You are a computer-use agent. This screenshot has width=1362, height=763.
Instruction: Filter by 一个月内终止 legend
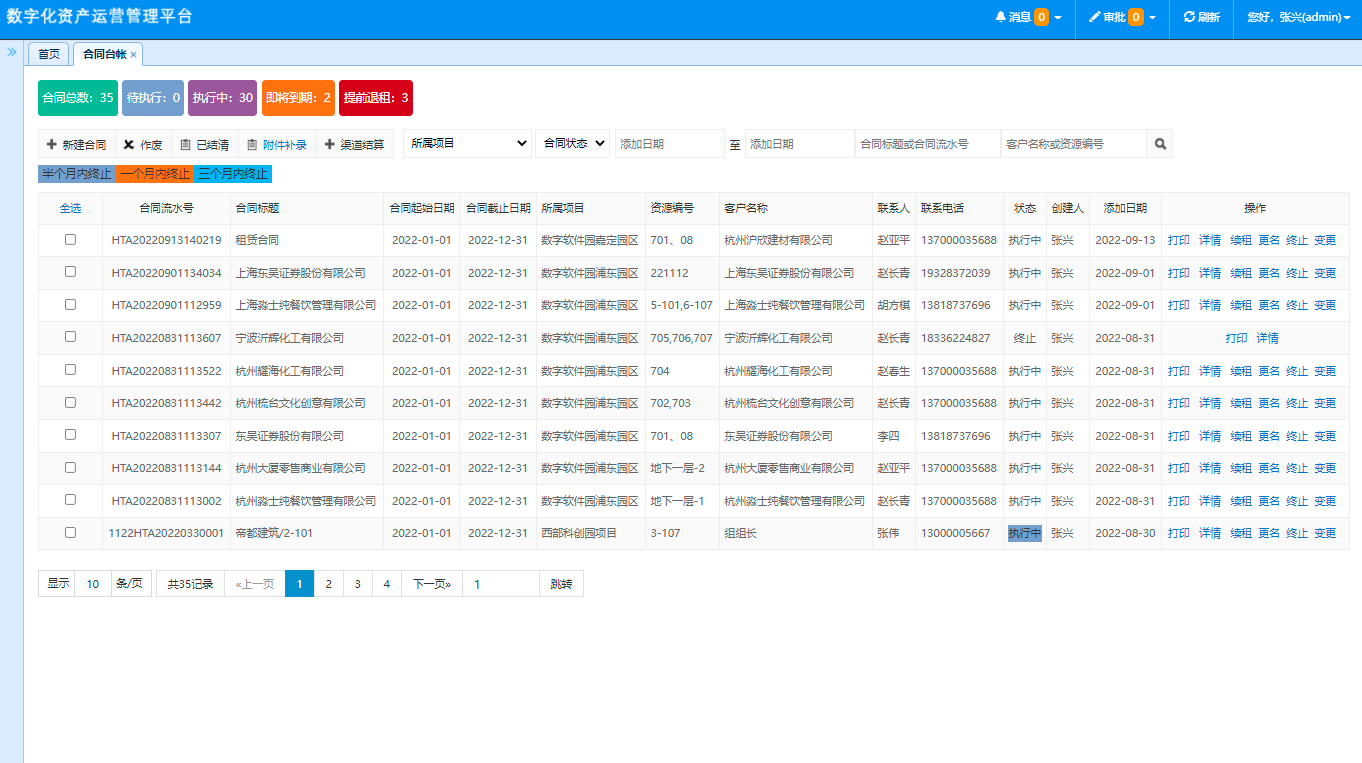(155, 174)
